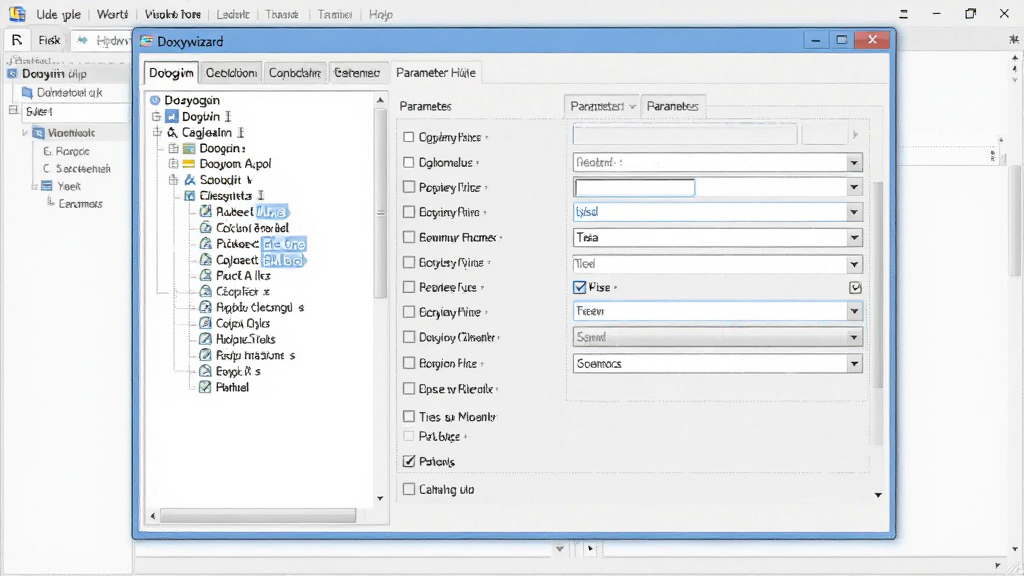The height and width of the screenshot is (576, 1024).
Task: Click the tree panel's horizontal scrollbar thumb
Action: click(258, 516)
